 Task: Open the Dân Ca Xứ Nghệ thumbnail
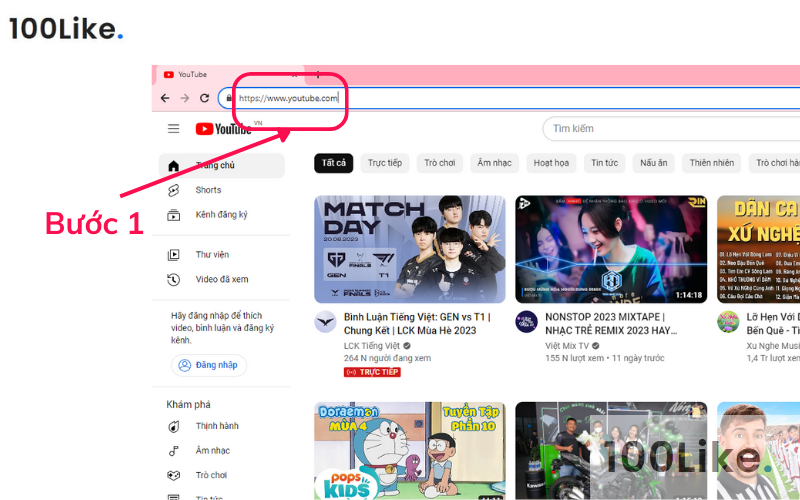point(758,249)
